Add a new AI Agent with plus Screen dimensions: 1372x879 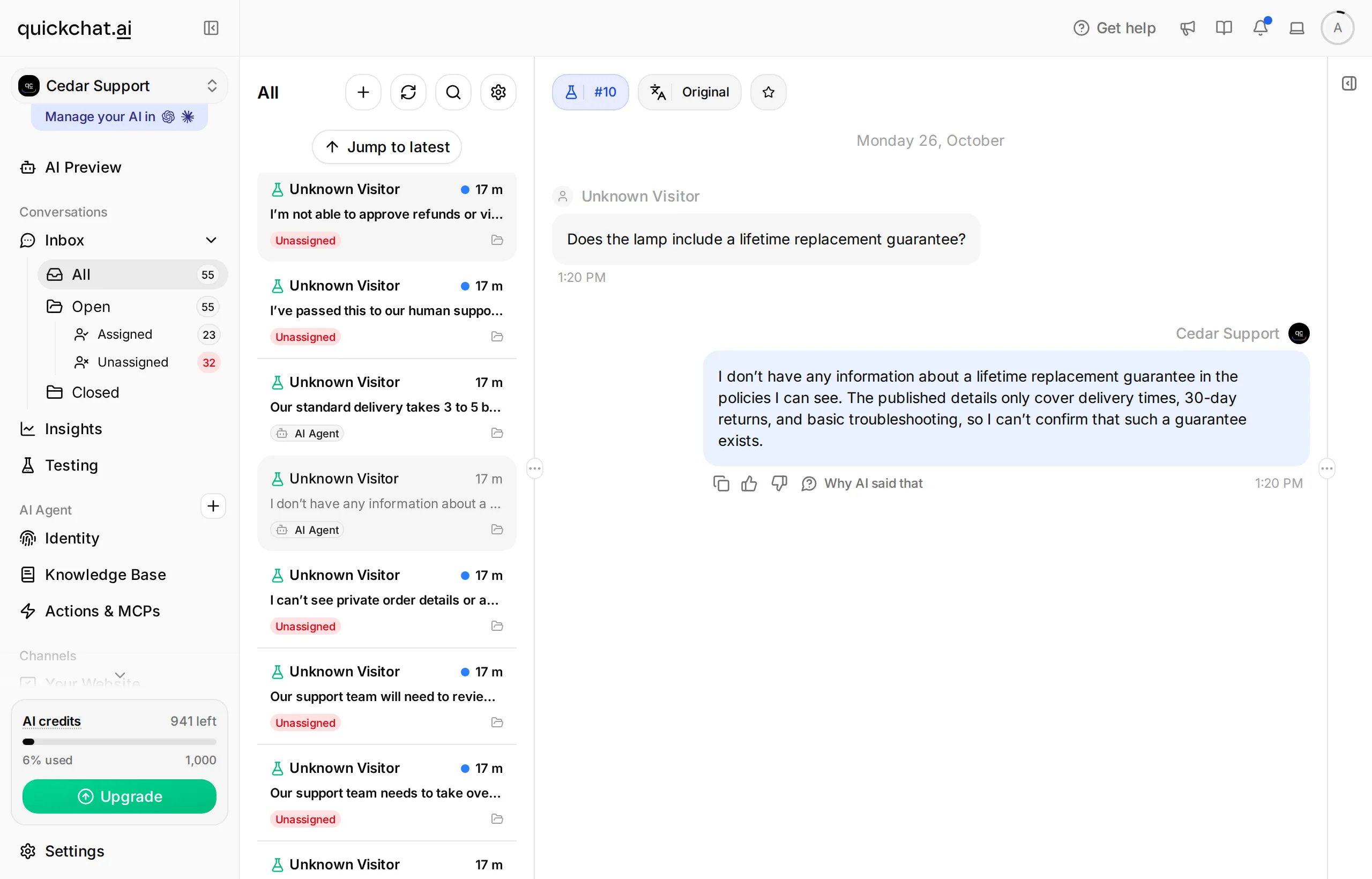pyautogui.click(x=213, y=506)
